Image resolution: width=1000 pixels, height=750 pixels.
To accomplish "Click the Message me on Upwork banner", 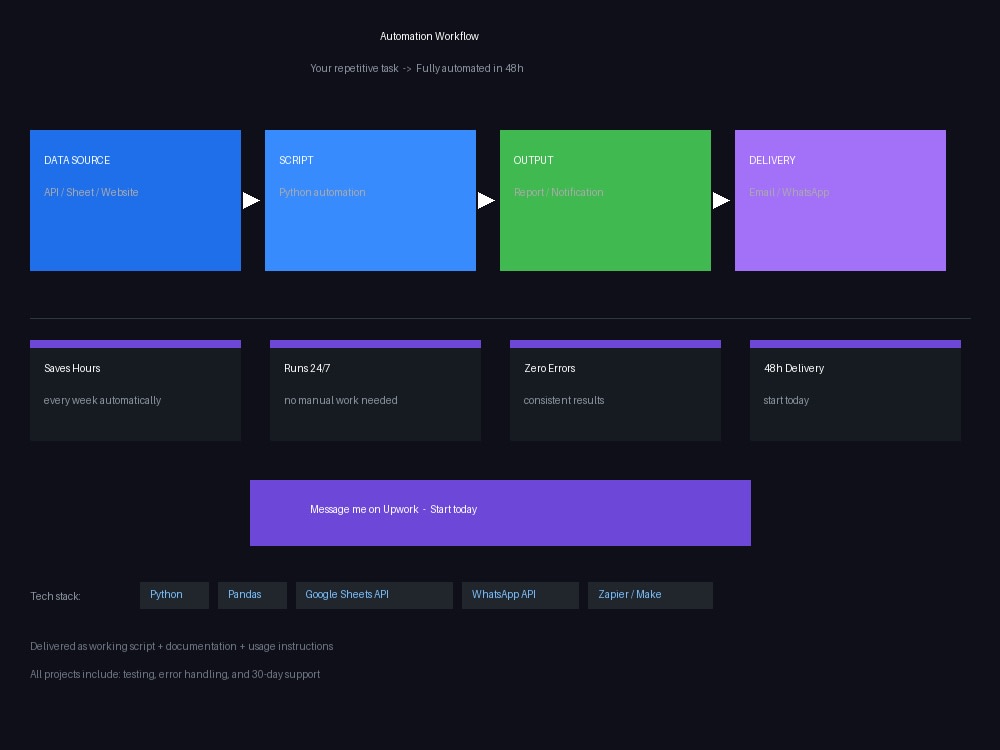I will coord(501,513).
